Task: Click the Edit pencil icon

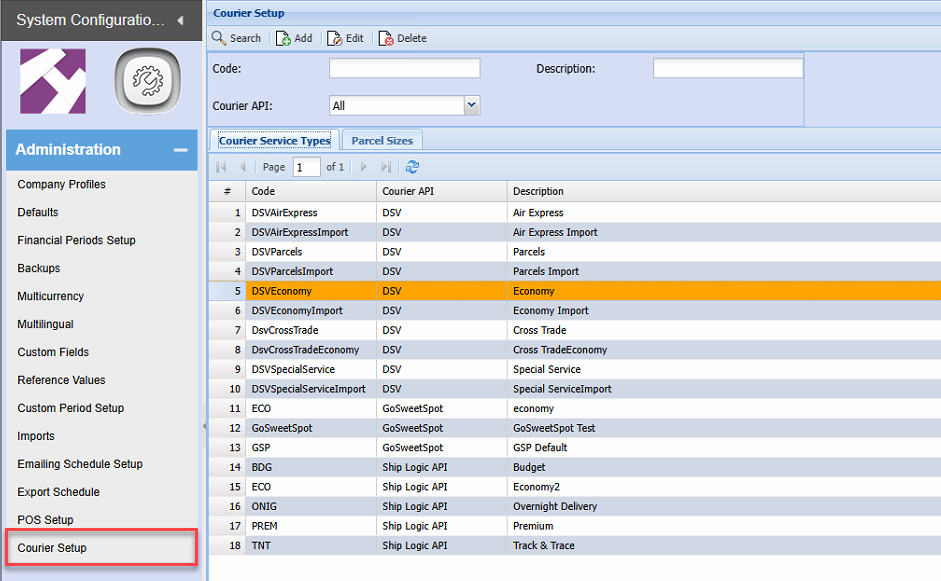Action: pos(335,38)
